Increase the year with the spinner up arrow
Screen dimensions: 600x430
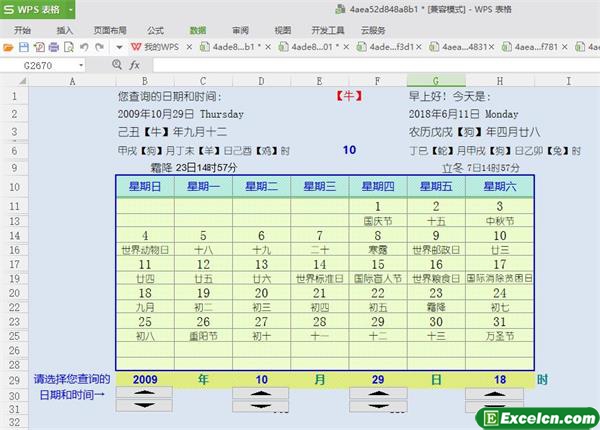click(x=145, y=393)
